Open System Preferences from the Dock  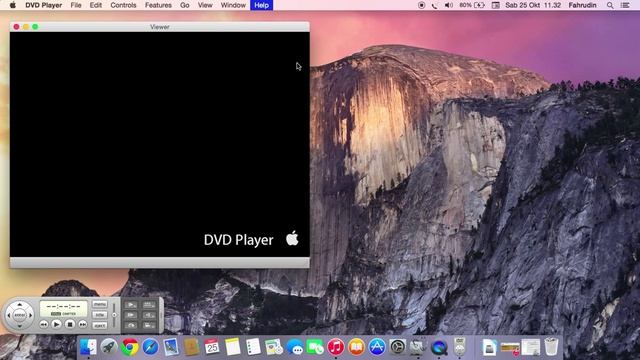coord(398,347)
